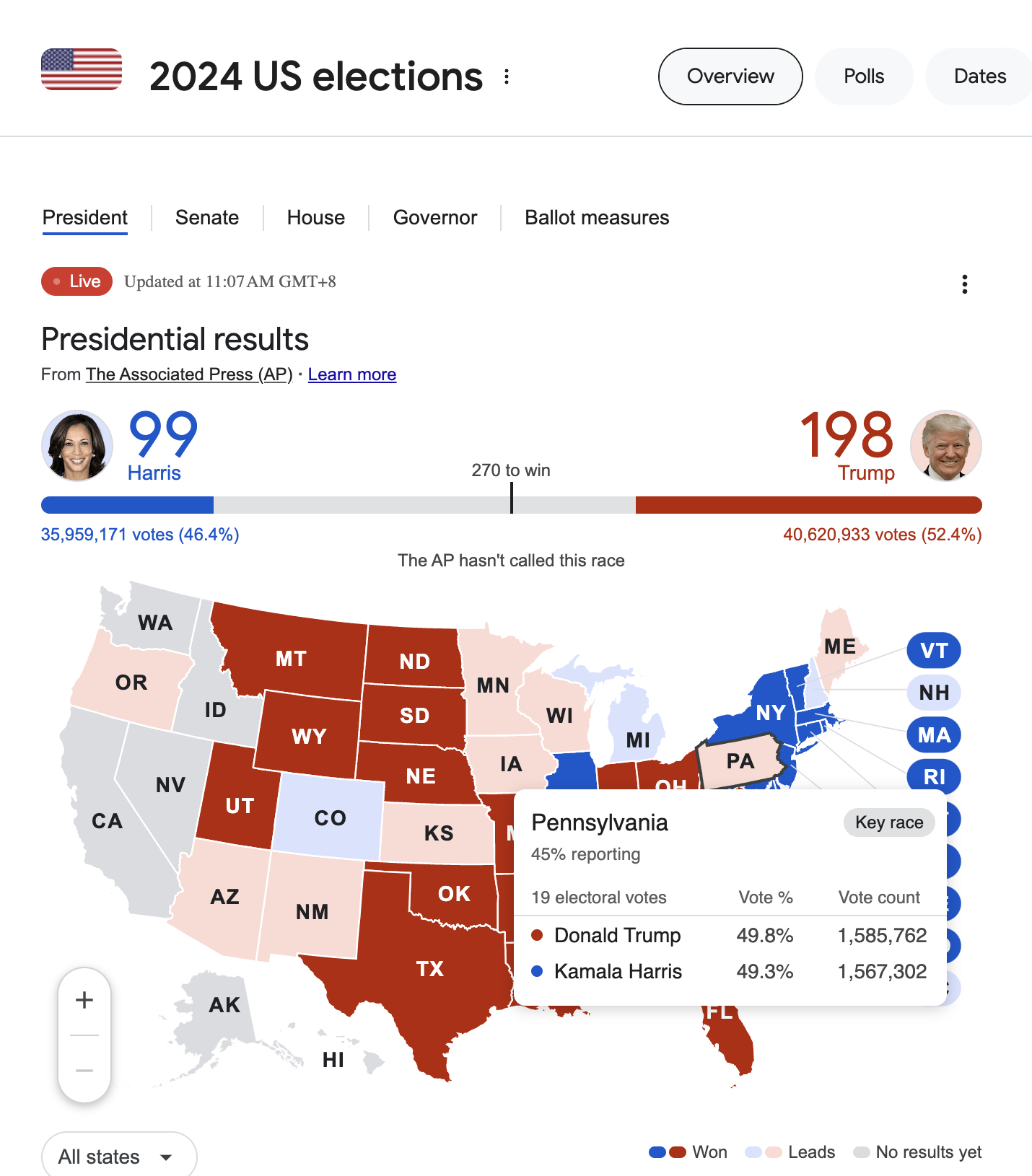Select the NH state bubble
1032x1176 pixels.
pos(934,693)
